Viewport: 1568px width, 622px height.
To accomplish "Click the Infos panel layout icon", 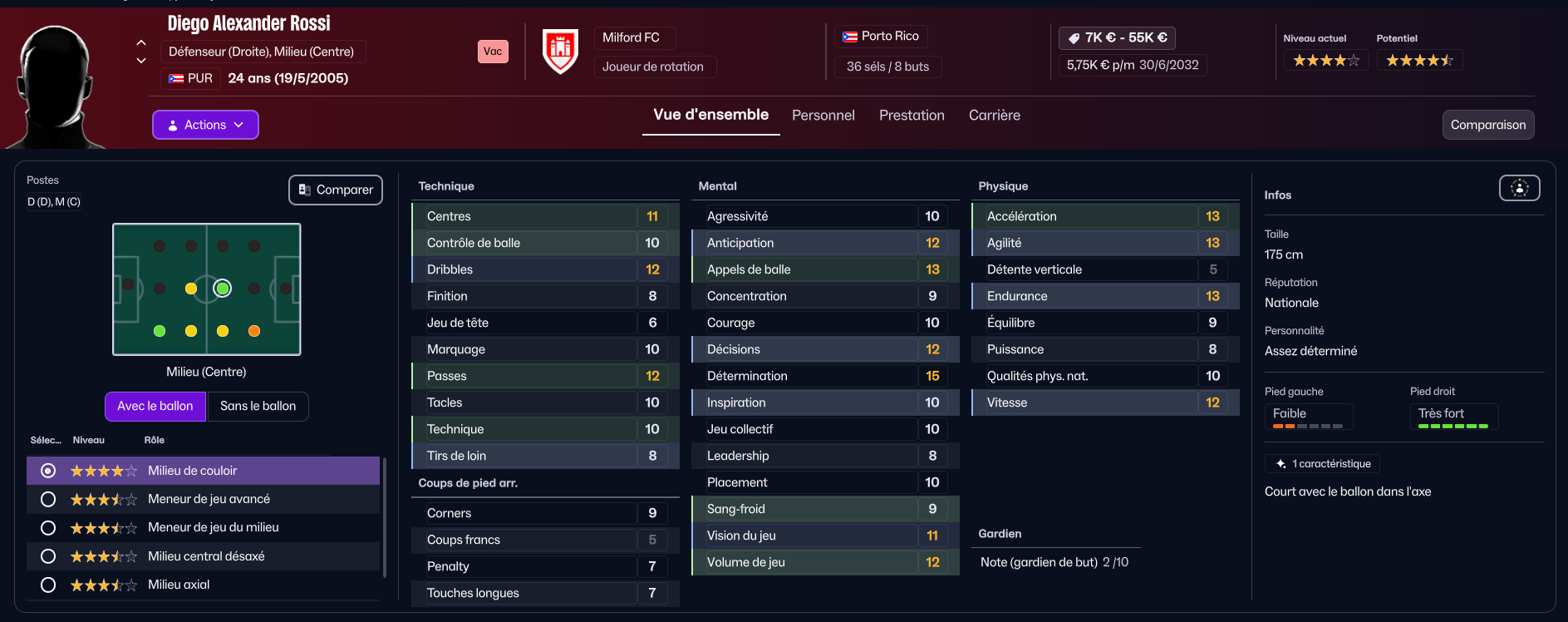I will click(x=1519, y=188).
